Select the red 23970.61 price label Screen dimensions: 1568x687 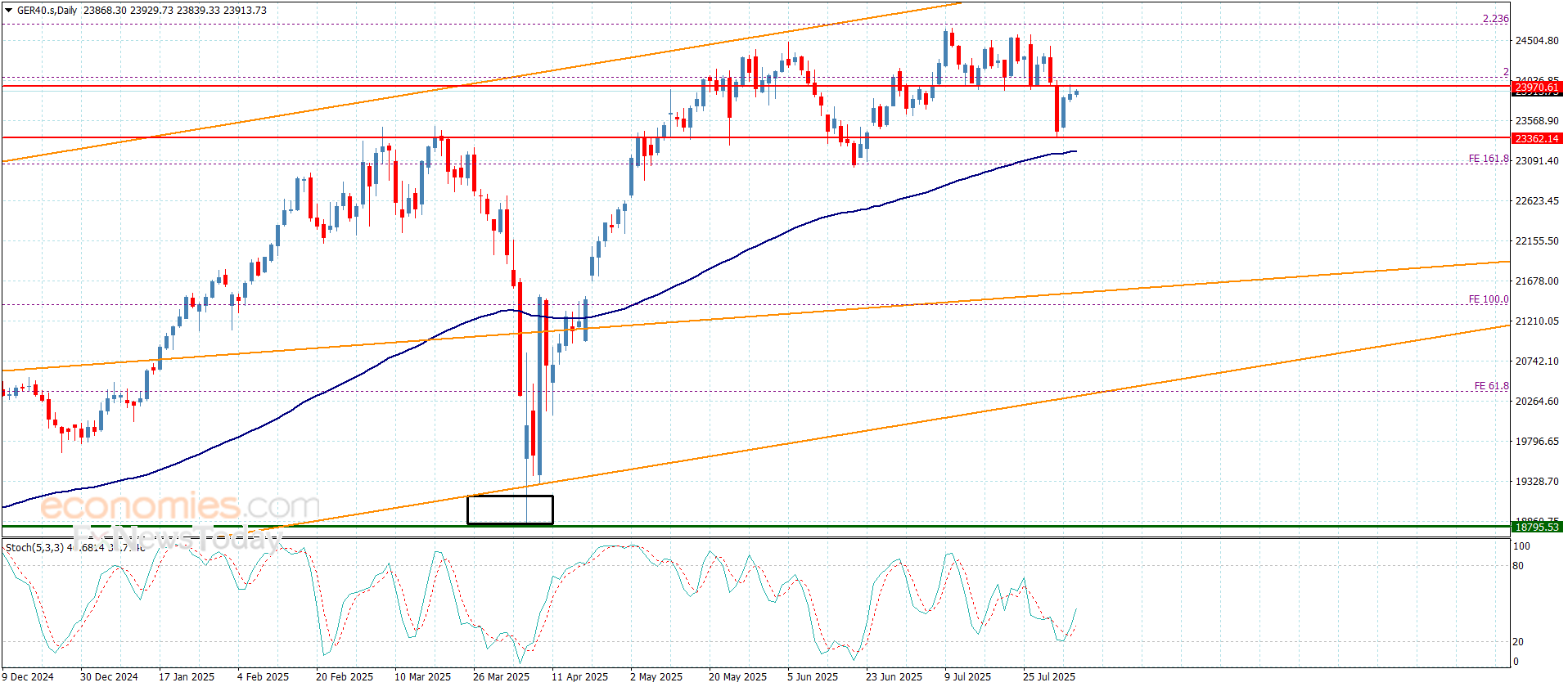[1536, 88]
